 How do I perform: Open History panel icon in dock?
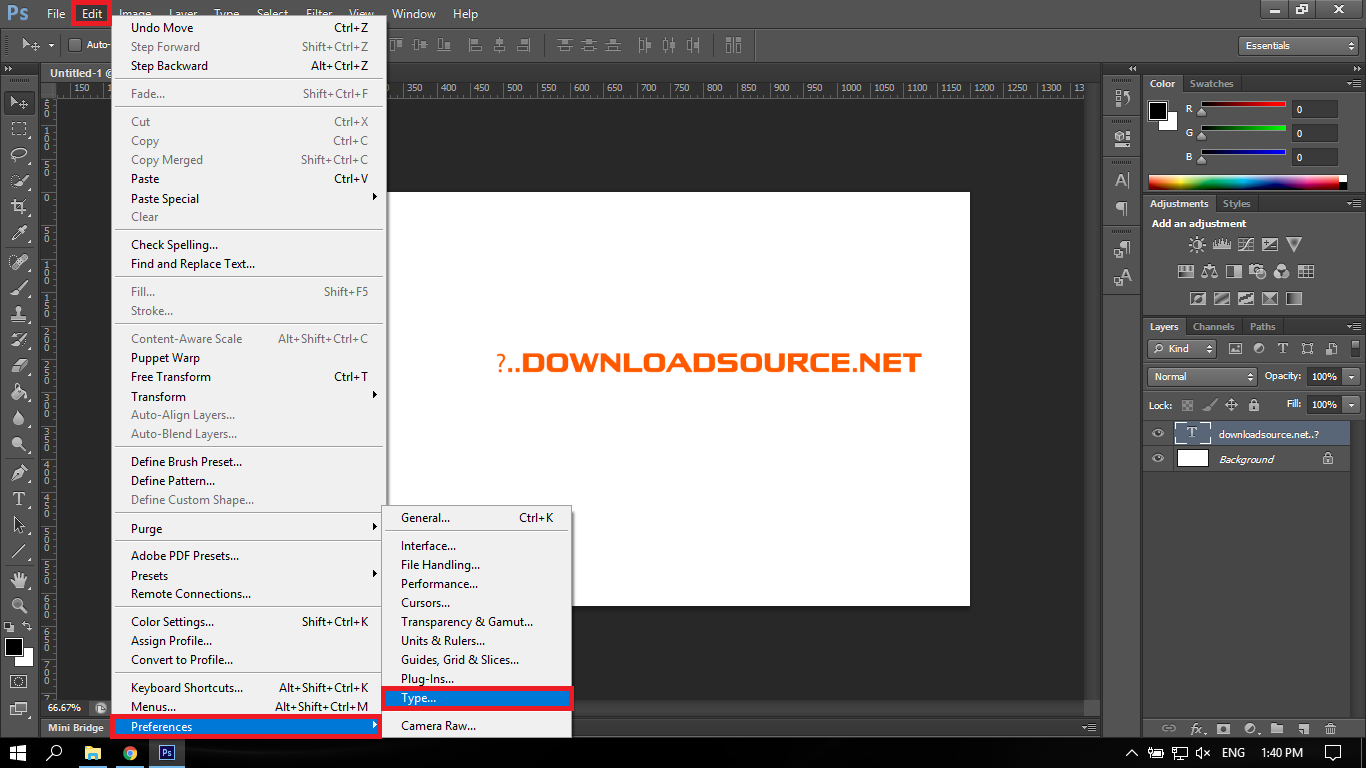coord(1122,98)
